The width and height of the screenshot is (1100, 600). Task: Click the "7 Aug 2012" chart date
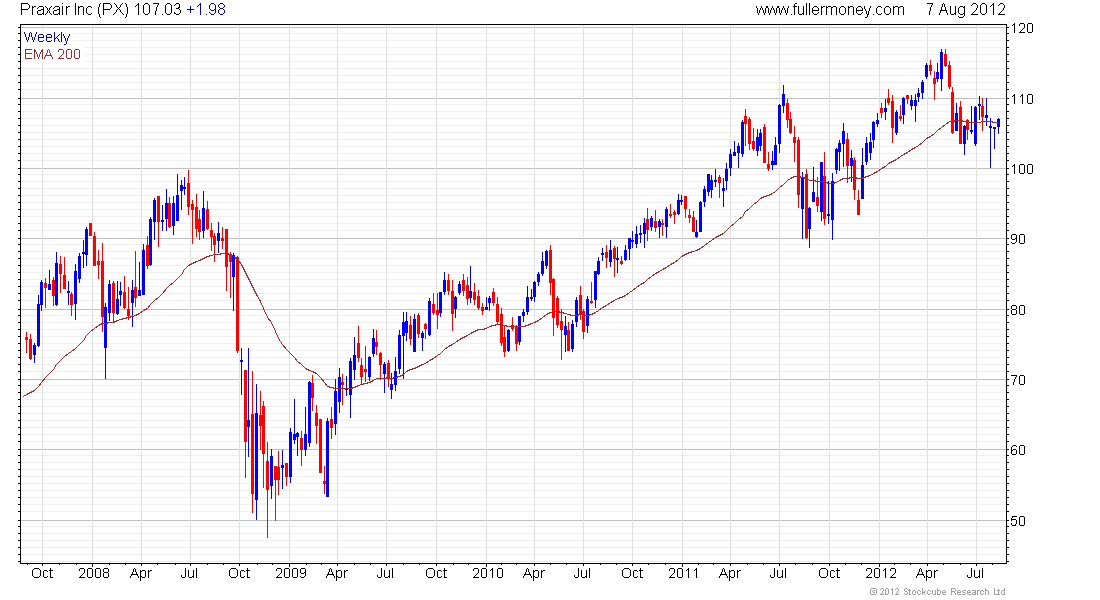coord(966,10)
